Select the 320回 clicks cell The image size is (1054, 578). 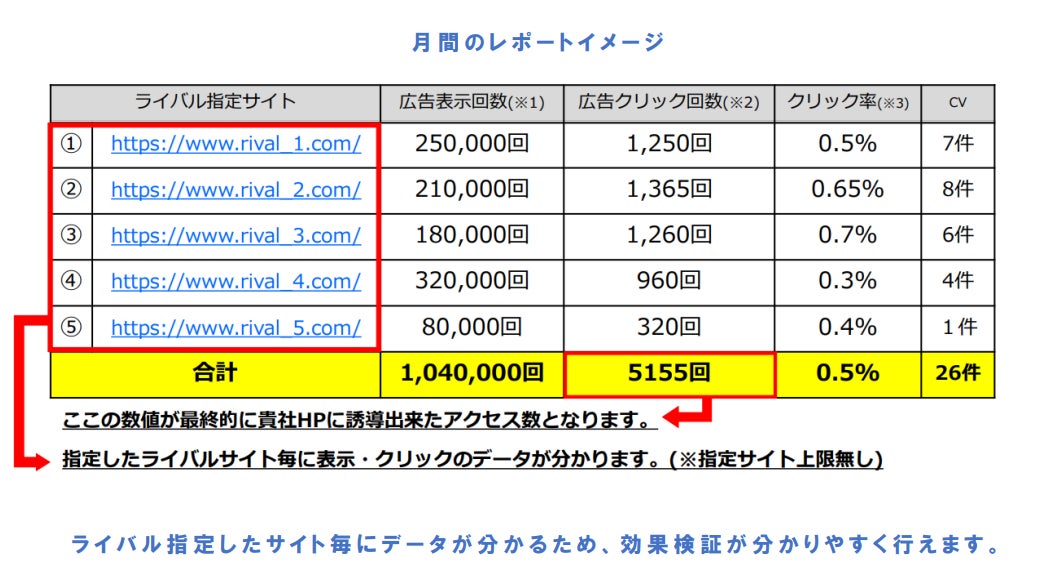coord(669,328)
